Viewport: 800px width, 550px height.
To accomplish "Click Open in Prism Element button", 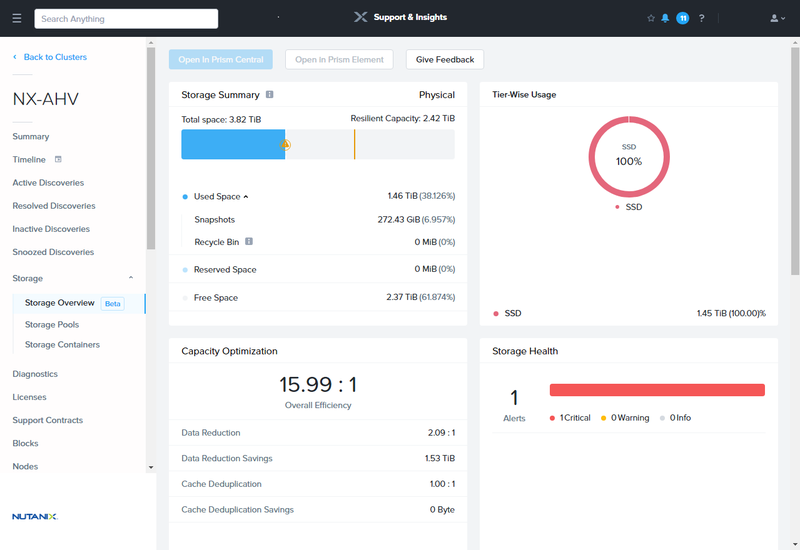I will click(x=339, y=60).
